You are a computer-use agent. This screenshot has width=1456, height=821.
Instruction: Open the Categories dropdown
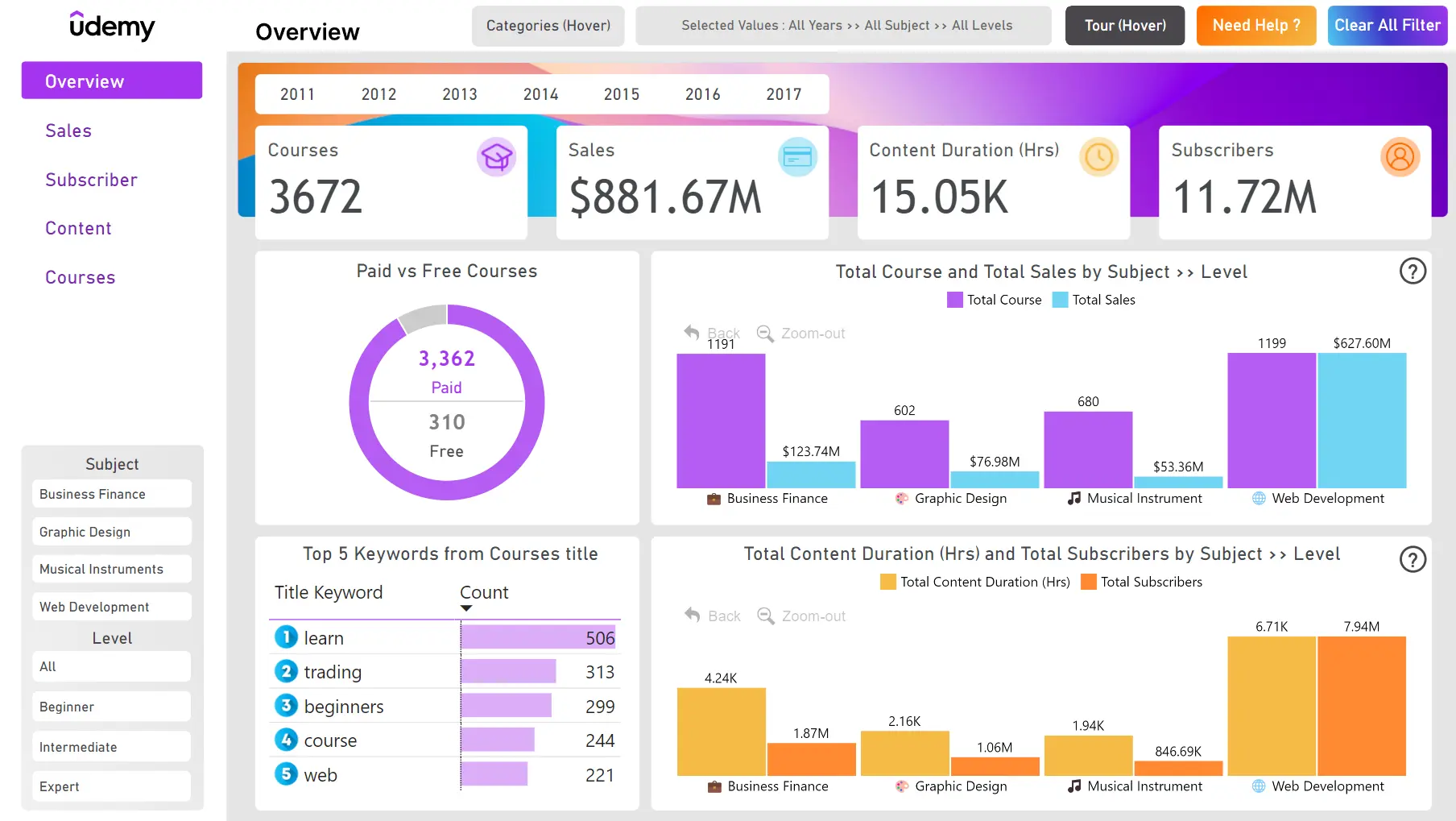pyautogui.click(x=548, y=25)
